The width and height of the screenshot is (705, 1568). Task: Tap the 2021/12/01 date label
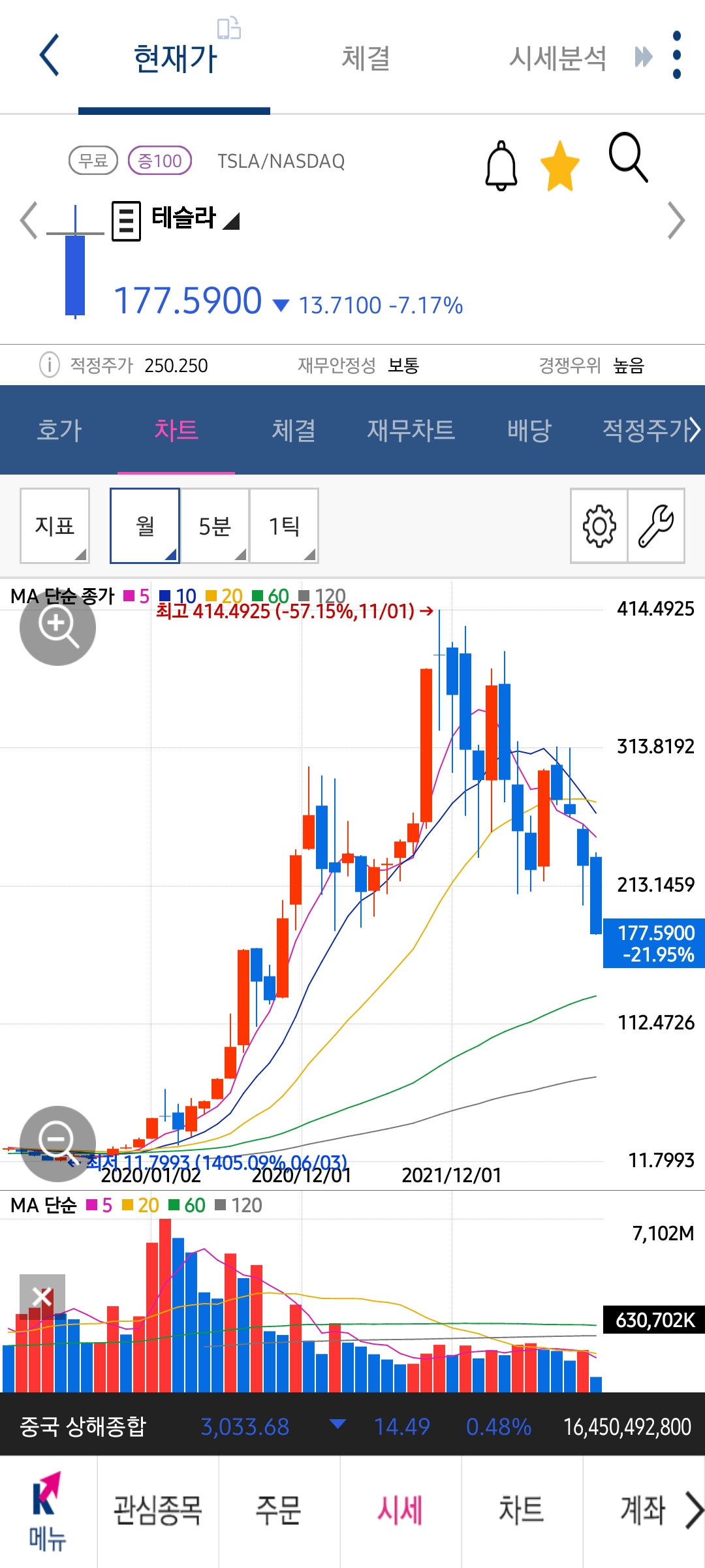(x=452, y=1175)
